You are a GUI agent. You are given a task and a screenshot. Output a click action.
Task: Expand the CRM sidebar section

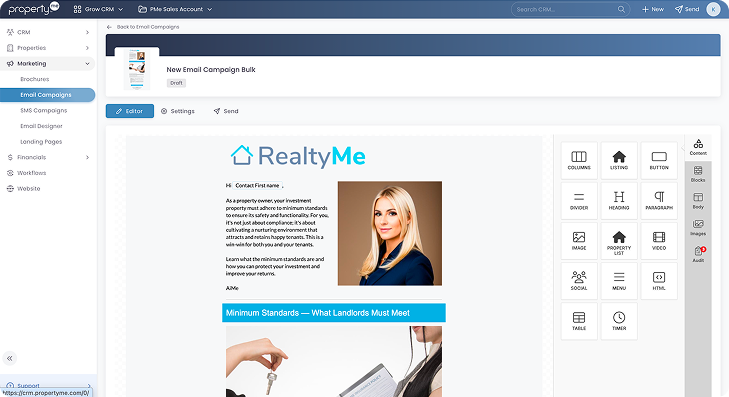coord(48,32)
